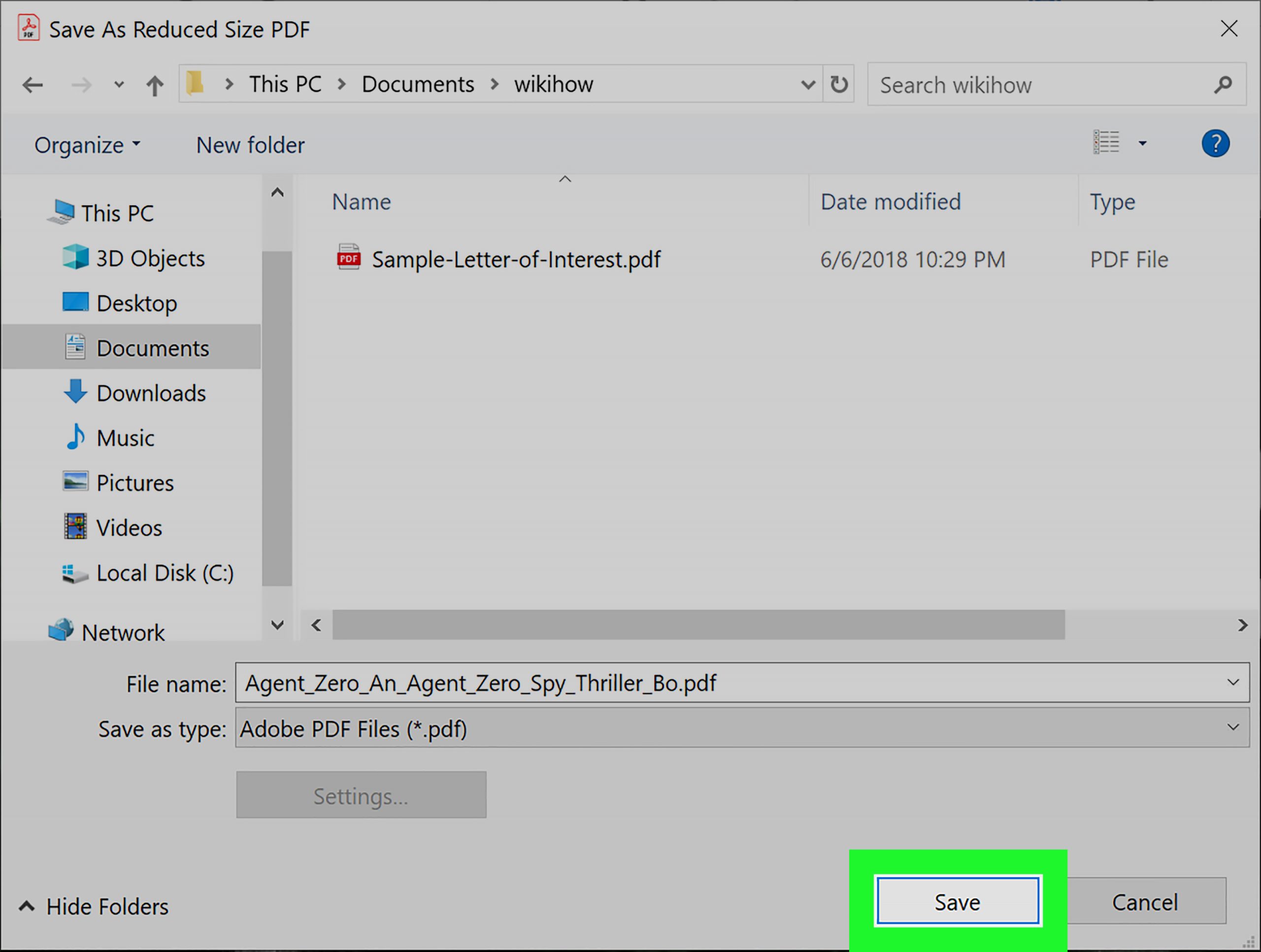Viewport: 1261px width, 952px height.
Task: Select This PC in address breadcrumb
Action: coord(285,84)
